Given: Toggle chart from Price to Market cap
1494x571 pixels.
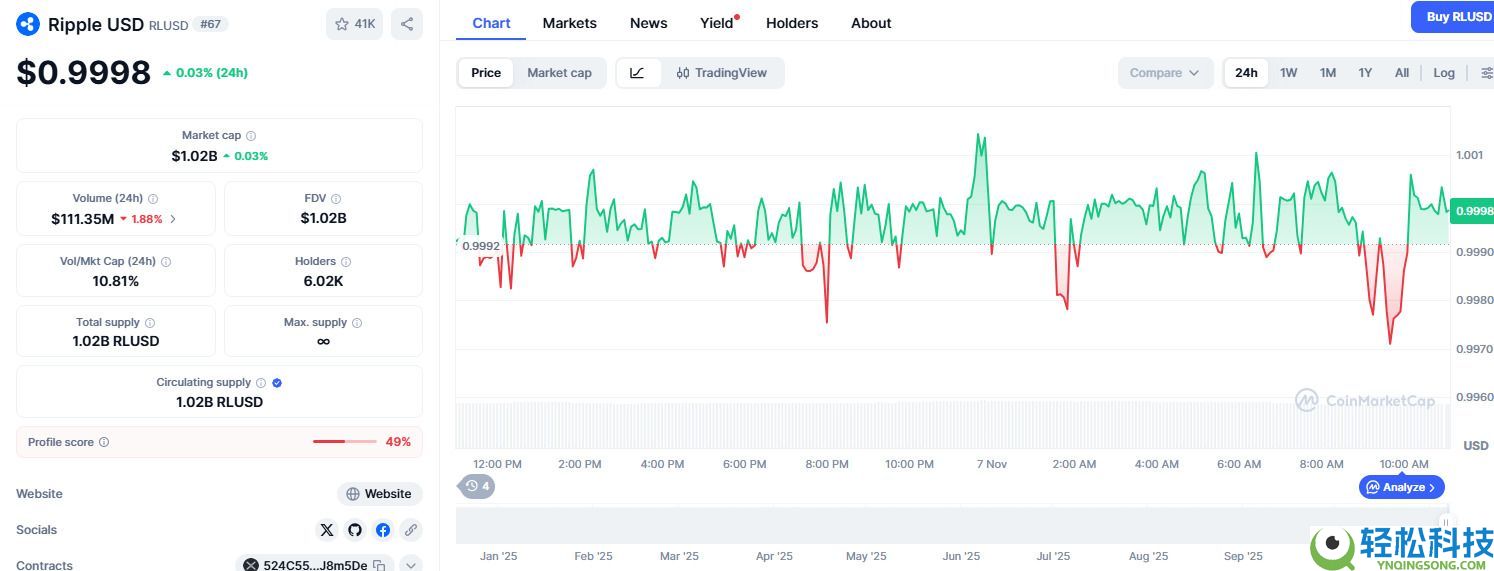Looking at the screenshot, I should 559,73.
